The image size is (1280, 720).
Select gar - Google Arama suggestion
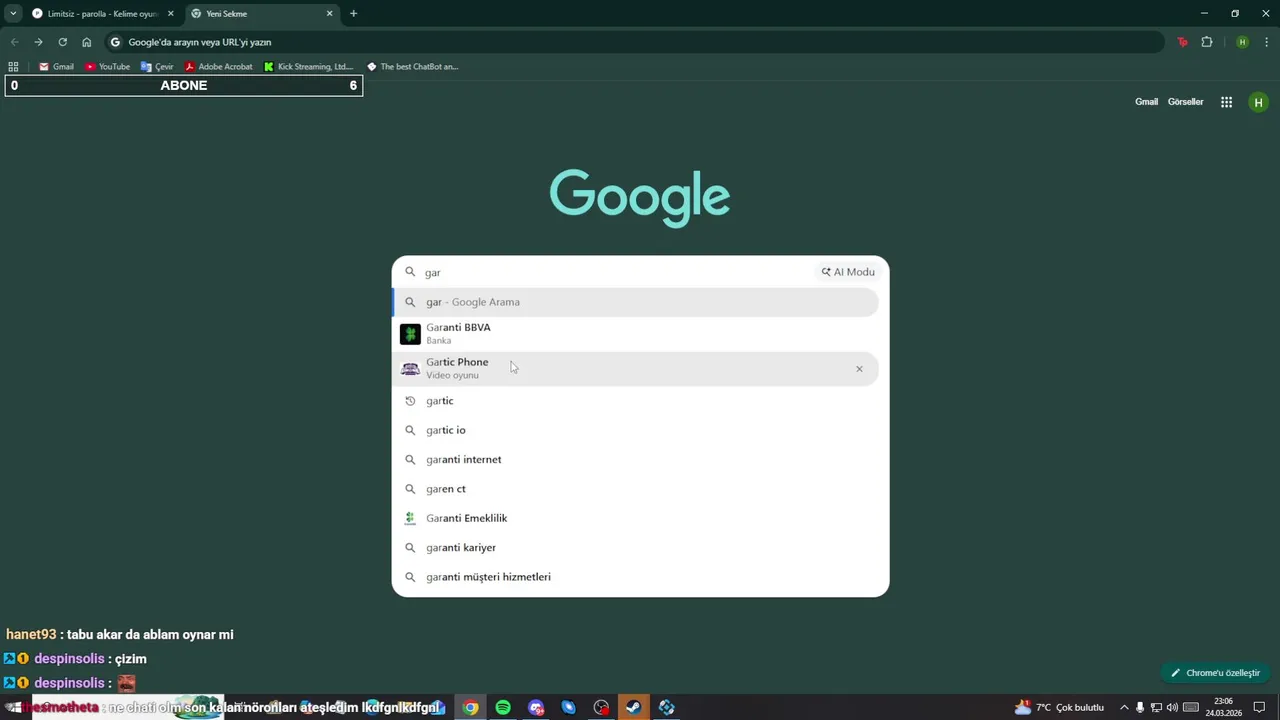[636, 302]
